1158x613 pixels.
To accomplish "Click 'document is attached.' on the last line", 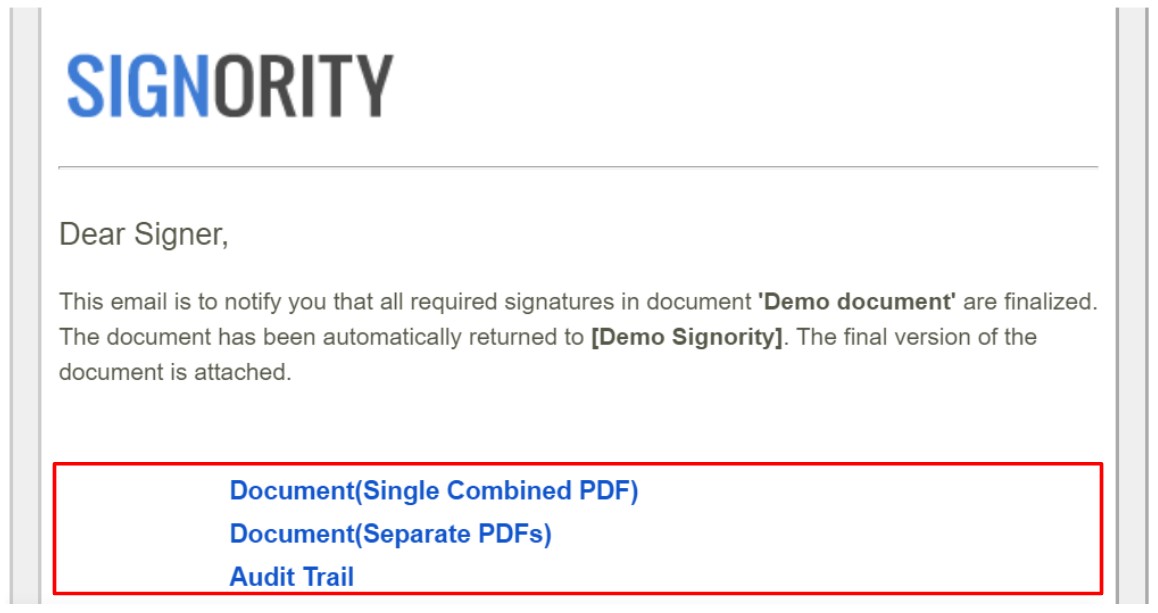I will pos(175,371).
